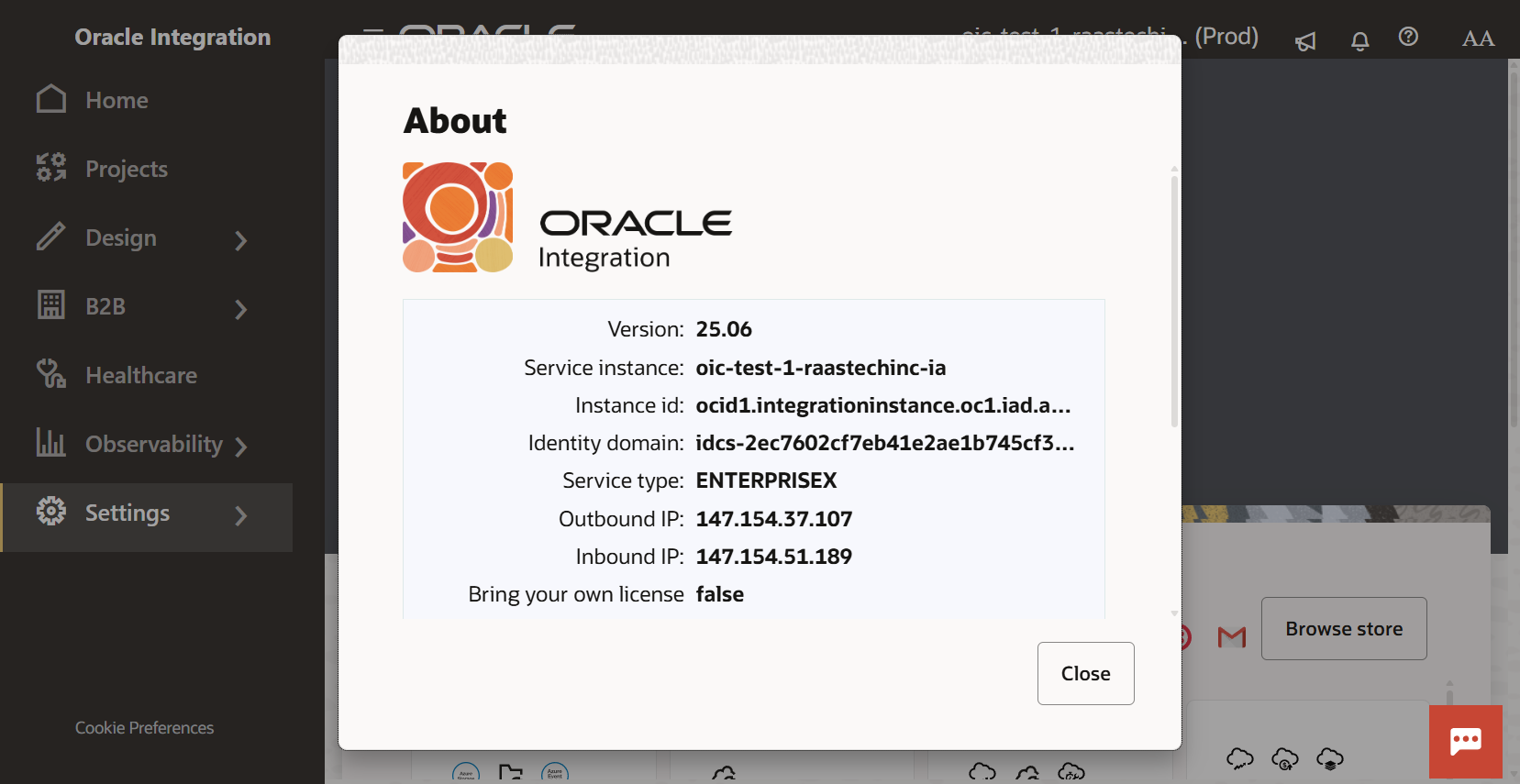Click the Gmail adapter icon
Image resolution: width=1520 pixels, height=784 pixels.
tap(1231, 636)
